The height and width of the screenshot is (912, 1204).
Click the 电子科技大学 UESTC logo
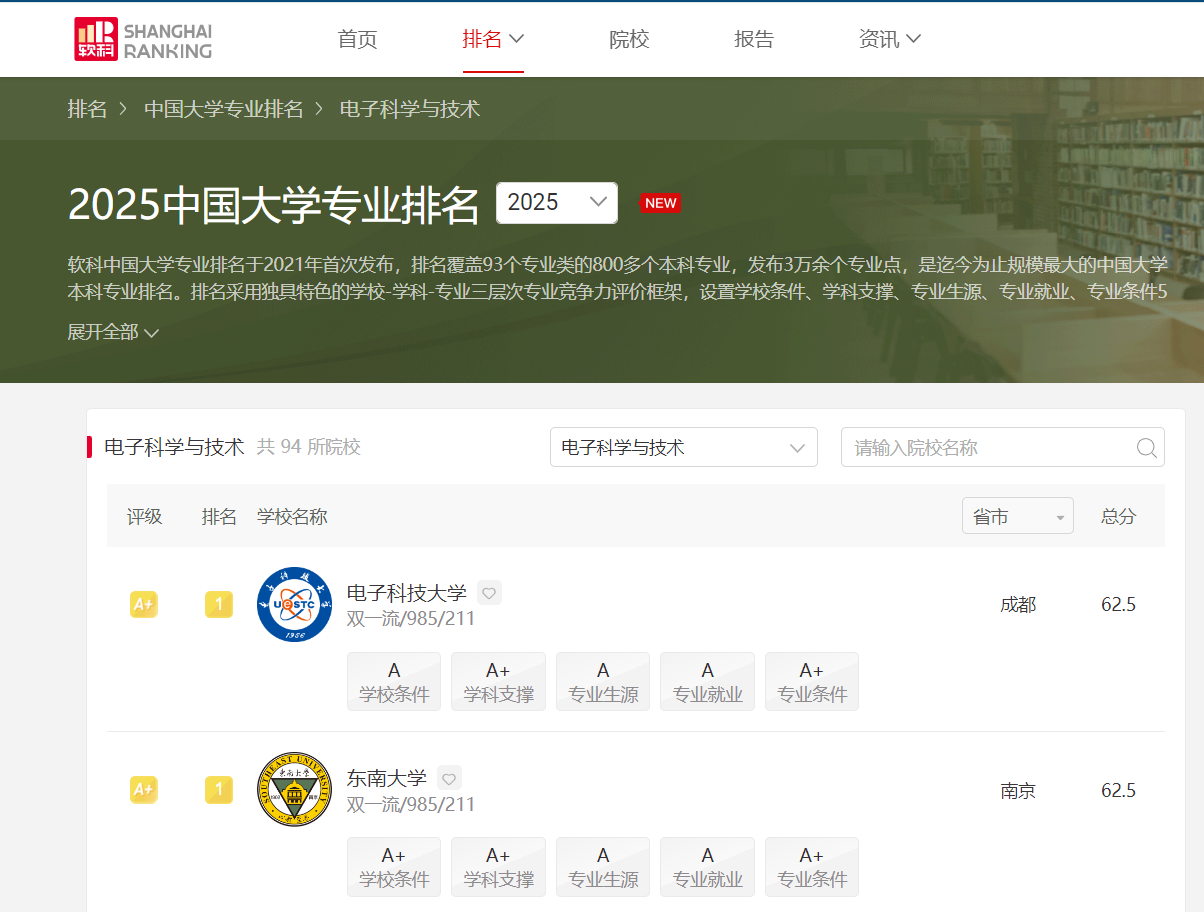[294, 604]
